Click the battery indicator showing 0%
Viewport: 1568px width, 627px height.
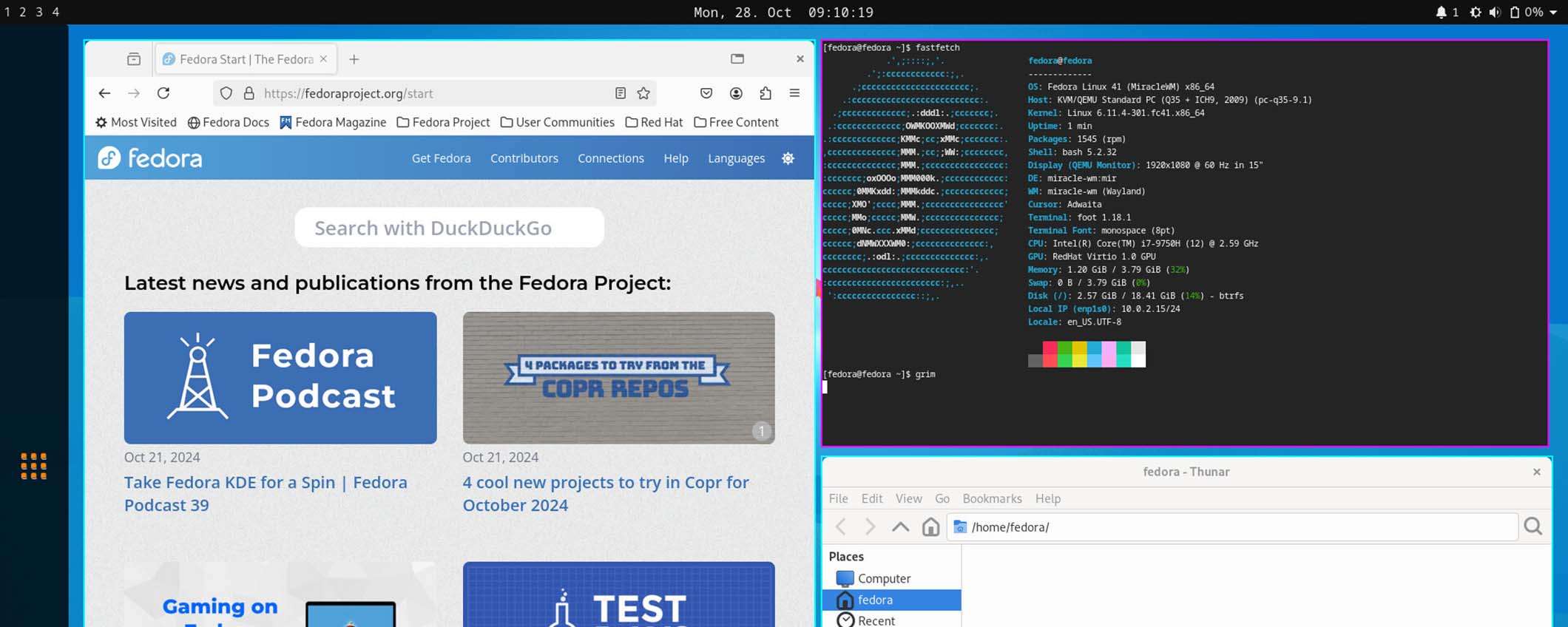point(1527,13)
